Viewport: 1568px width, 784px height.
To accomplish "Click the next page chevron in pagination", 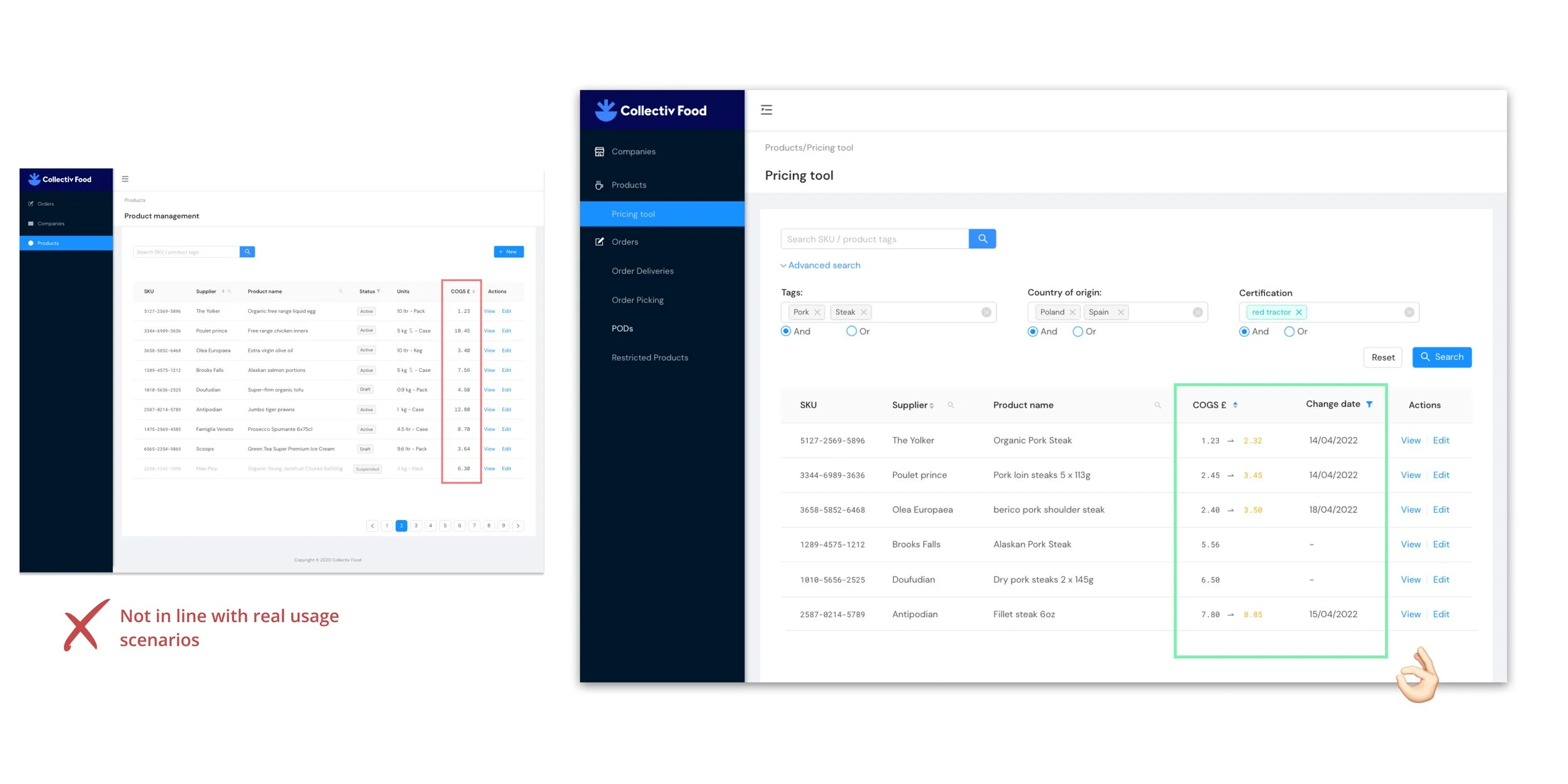I will [518, 526].
